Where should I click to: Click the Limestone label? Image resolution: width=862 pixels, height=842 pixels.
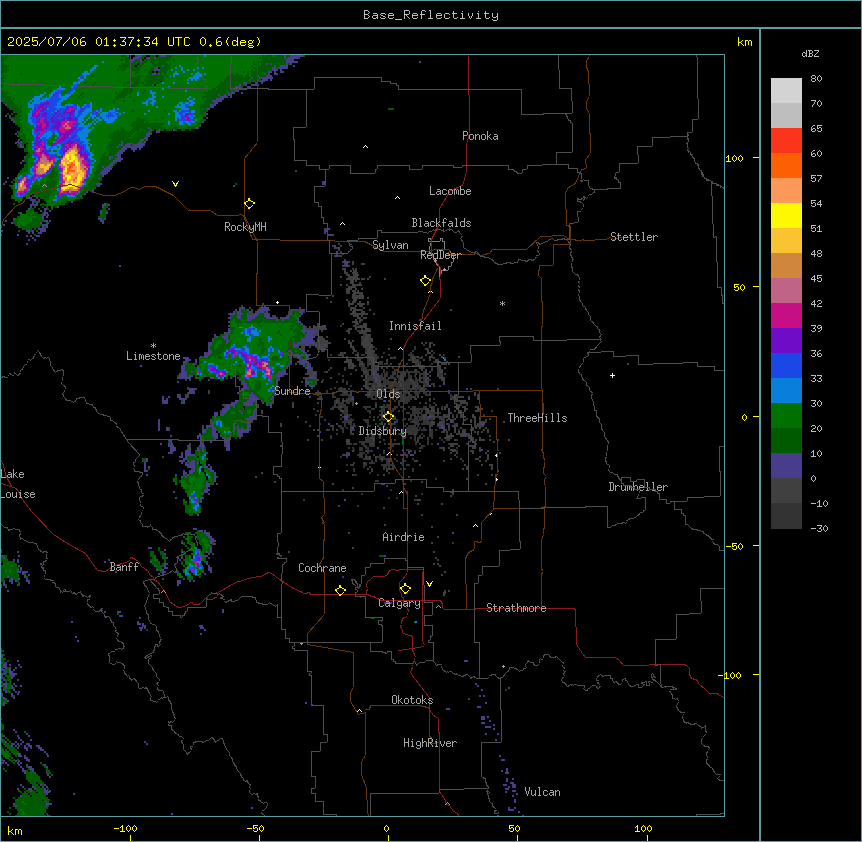click(153, 356)
